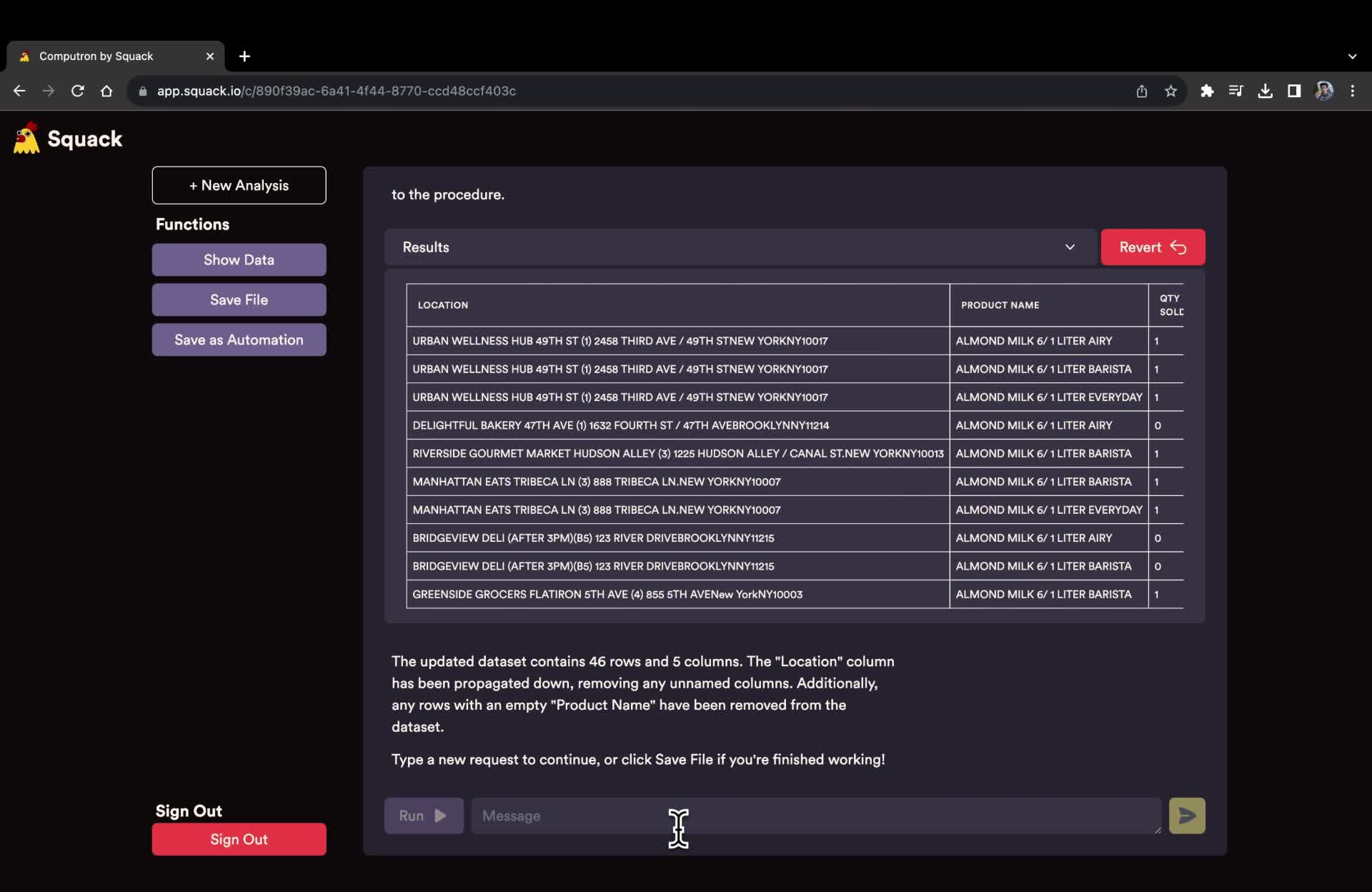Select RIVERSIDE GOURMET MARKET HUDSON ALLEY cell
Screen dimensions: 1372x892
[x=678, y=453]
